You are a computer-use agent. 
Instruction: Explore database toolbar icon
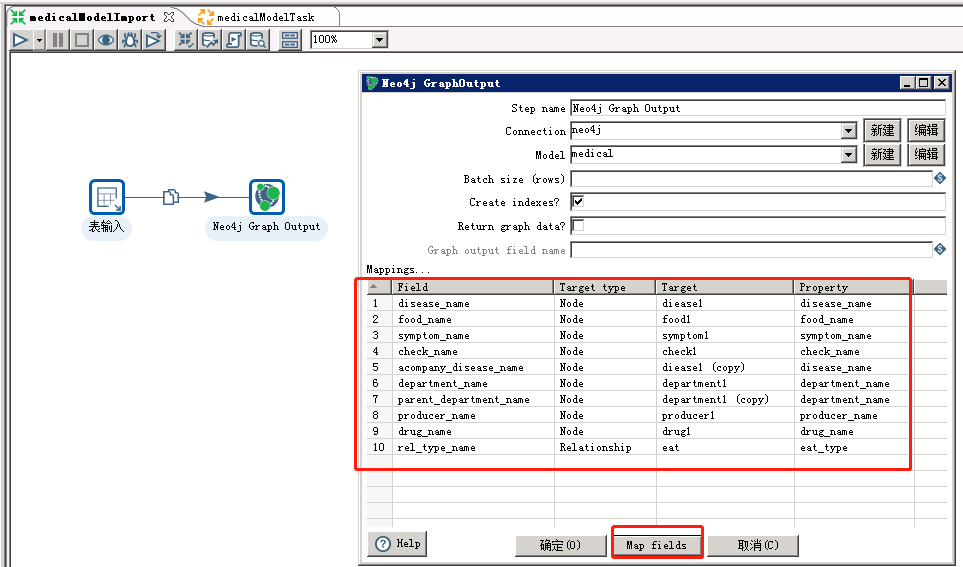coord(258,41)
